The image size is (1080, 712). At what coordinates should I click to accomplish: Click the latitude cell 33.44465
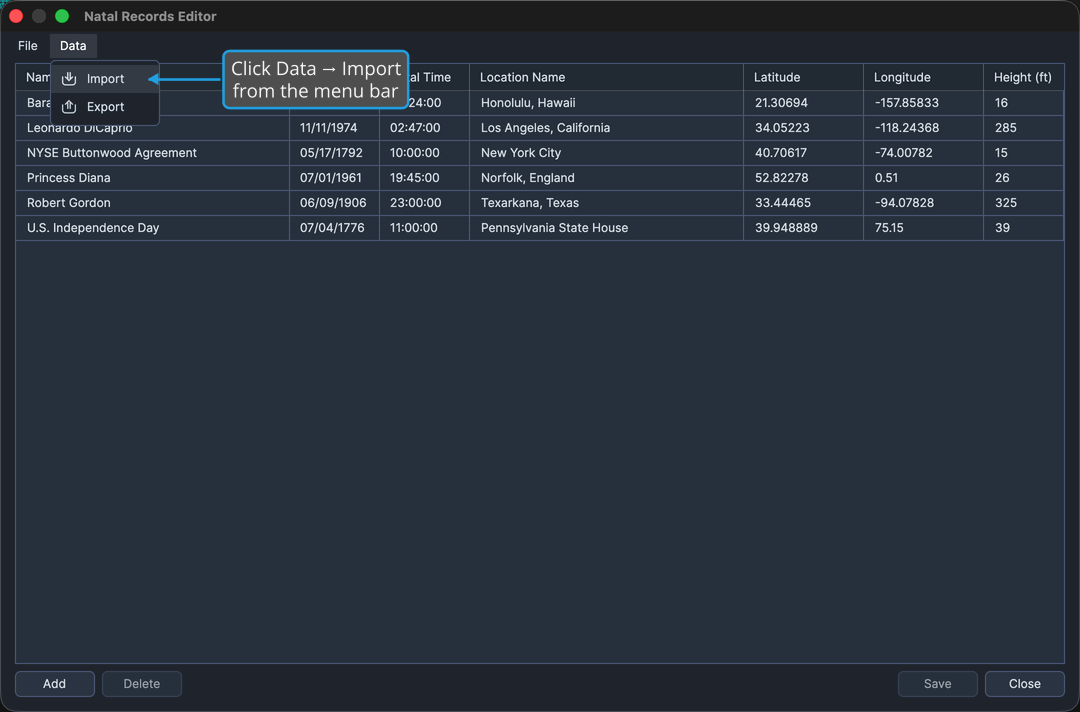[x=803, y=203]
